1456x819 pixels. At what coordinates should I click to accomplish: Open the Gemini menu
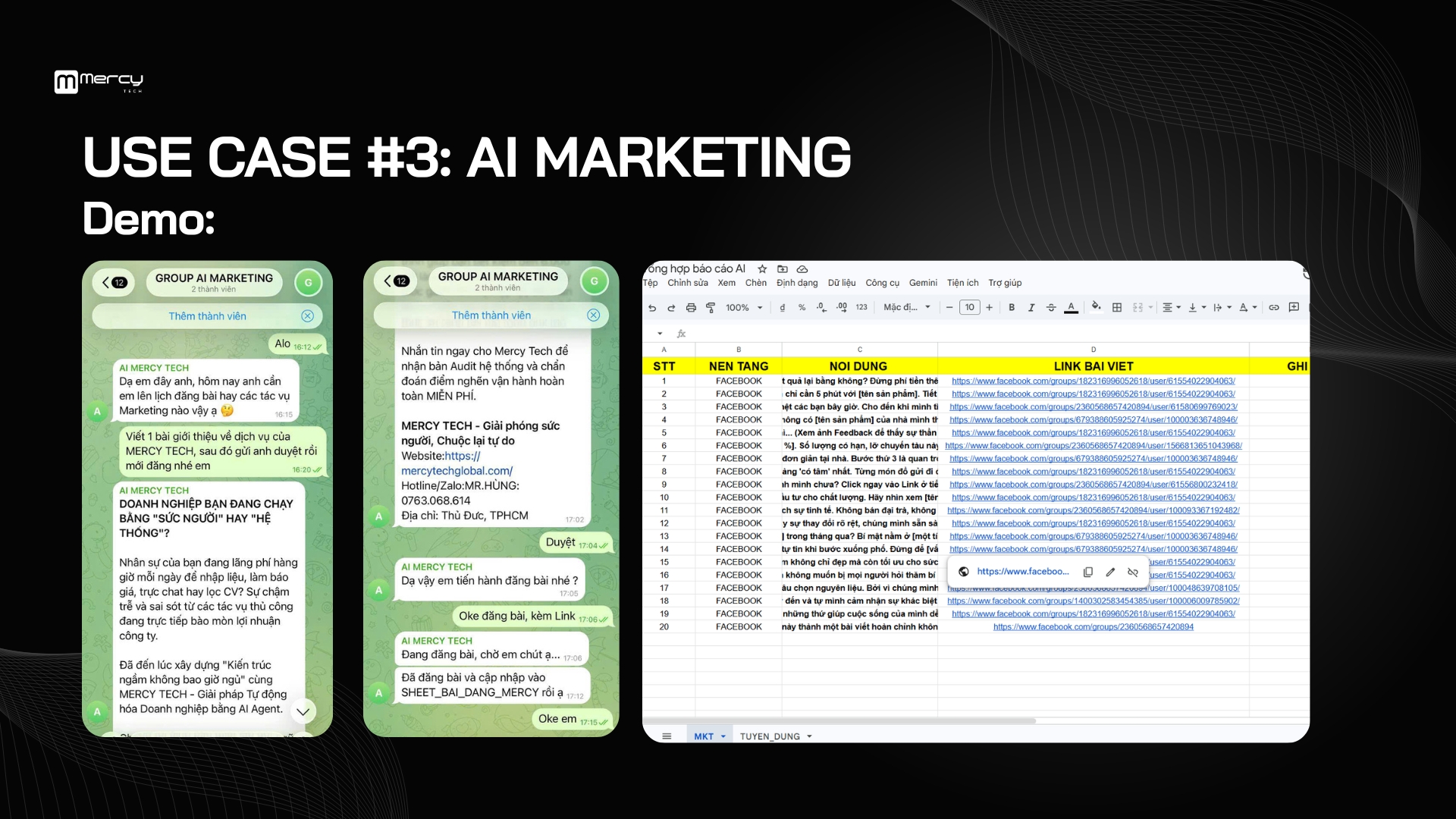(x=923, y=283)
